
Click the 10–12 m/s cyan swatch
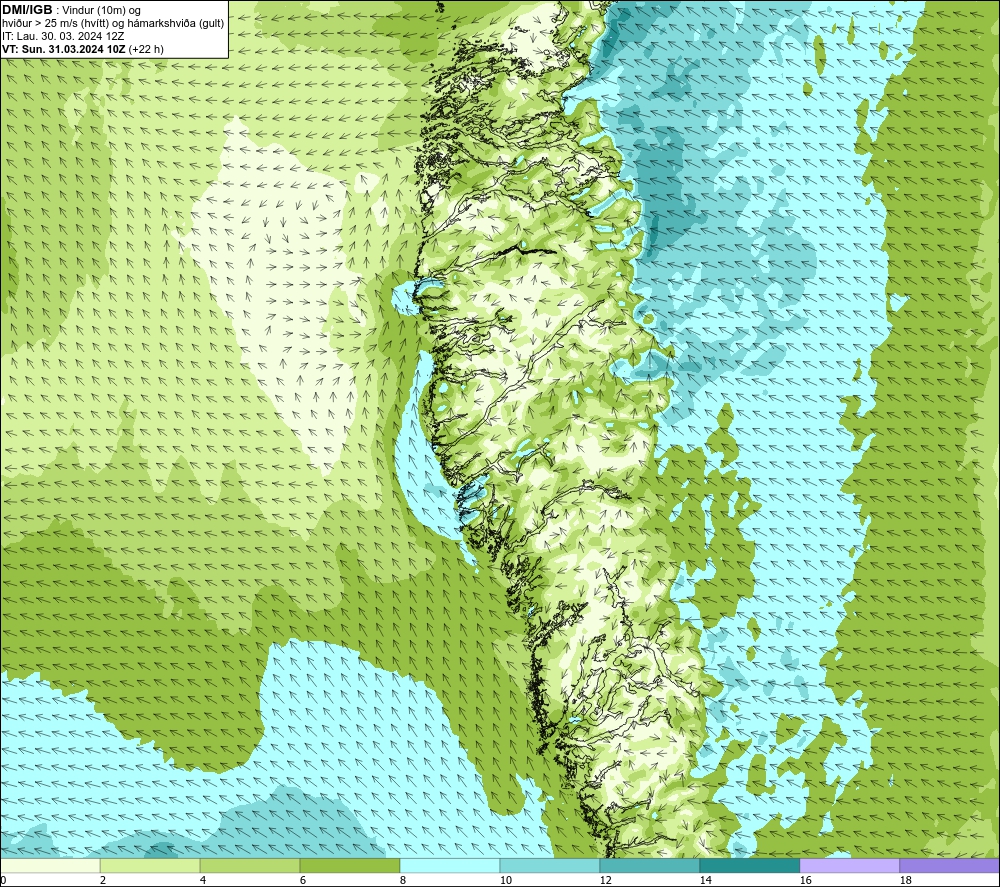click(x=550, y=865)
